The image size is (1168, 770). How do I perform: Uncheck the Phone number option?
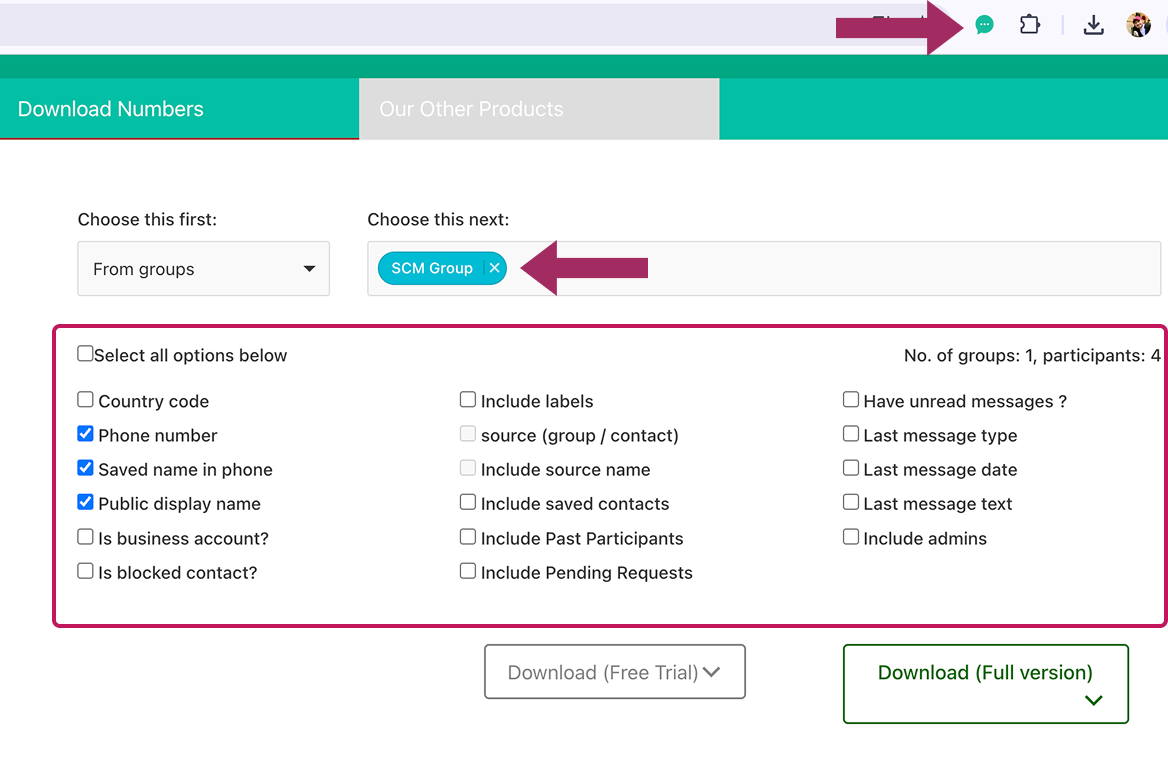coord(85,434)
